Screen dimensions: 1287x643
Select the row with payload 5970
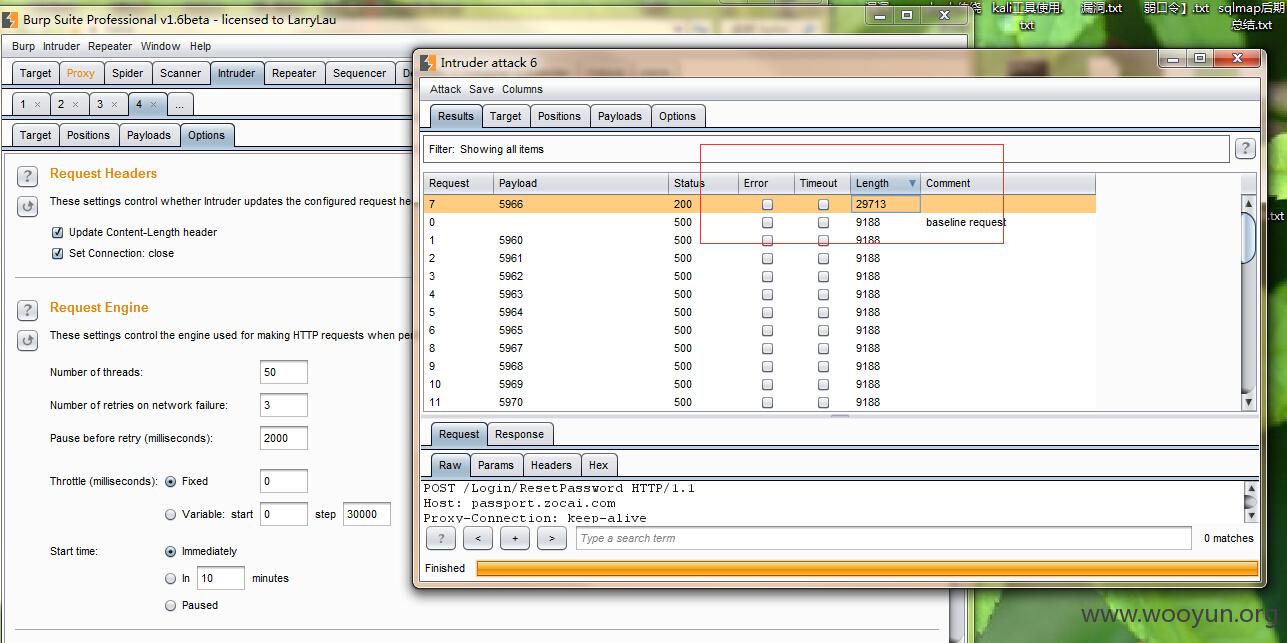(759, 402)
